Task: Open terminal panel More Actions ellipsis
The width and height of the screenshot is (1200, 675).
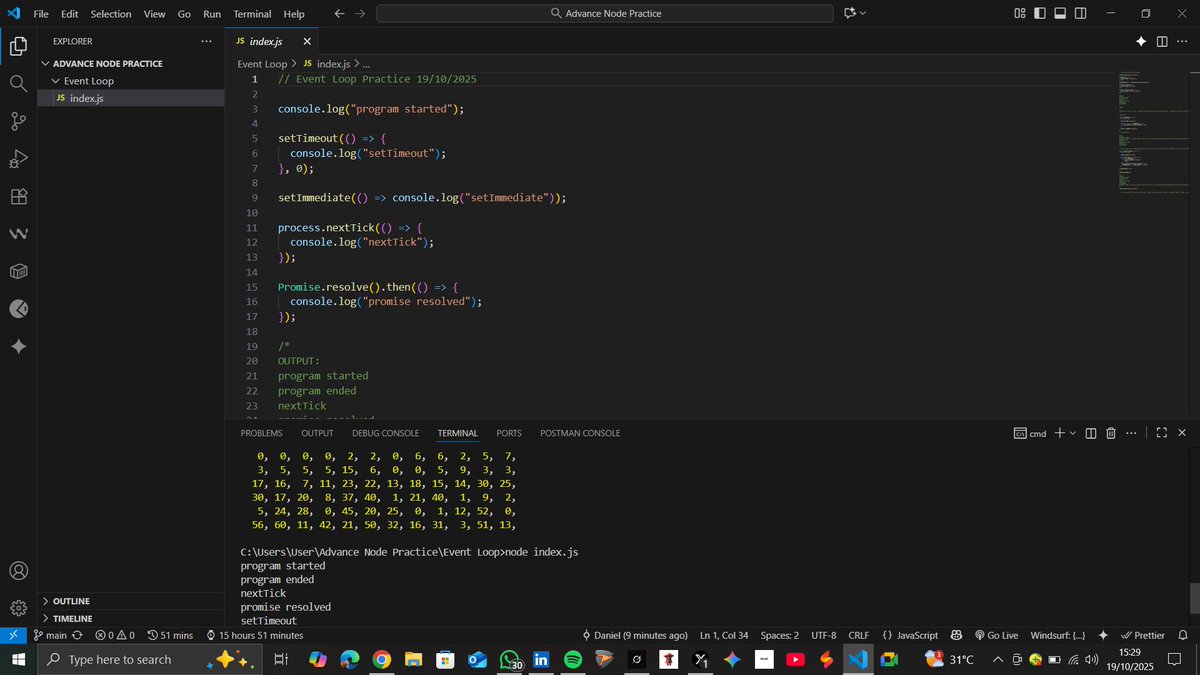Action: tap(1131, 433)
